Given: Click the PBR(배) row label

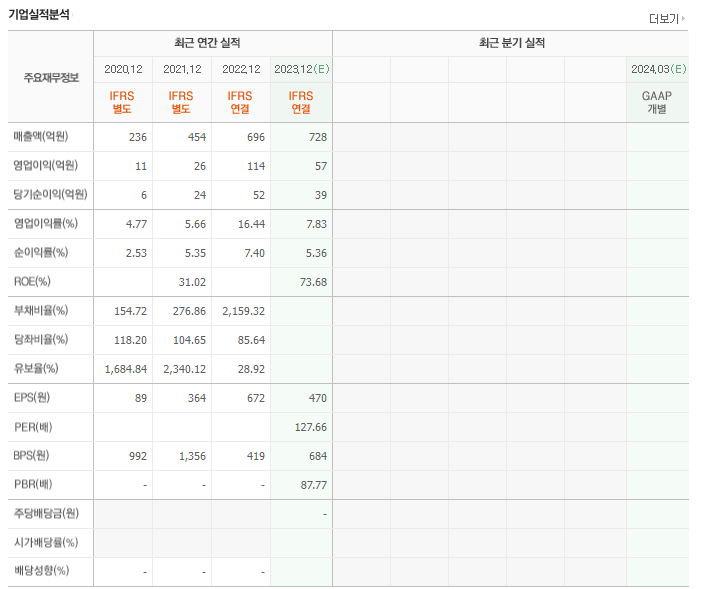Looking at the screenshot, I should click(33, 484).
